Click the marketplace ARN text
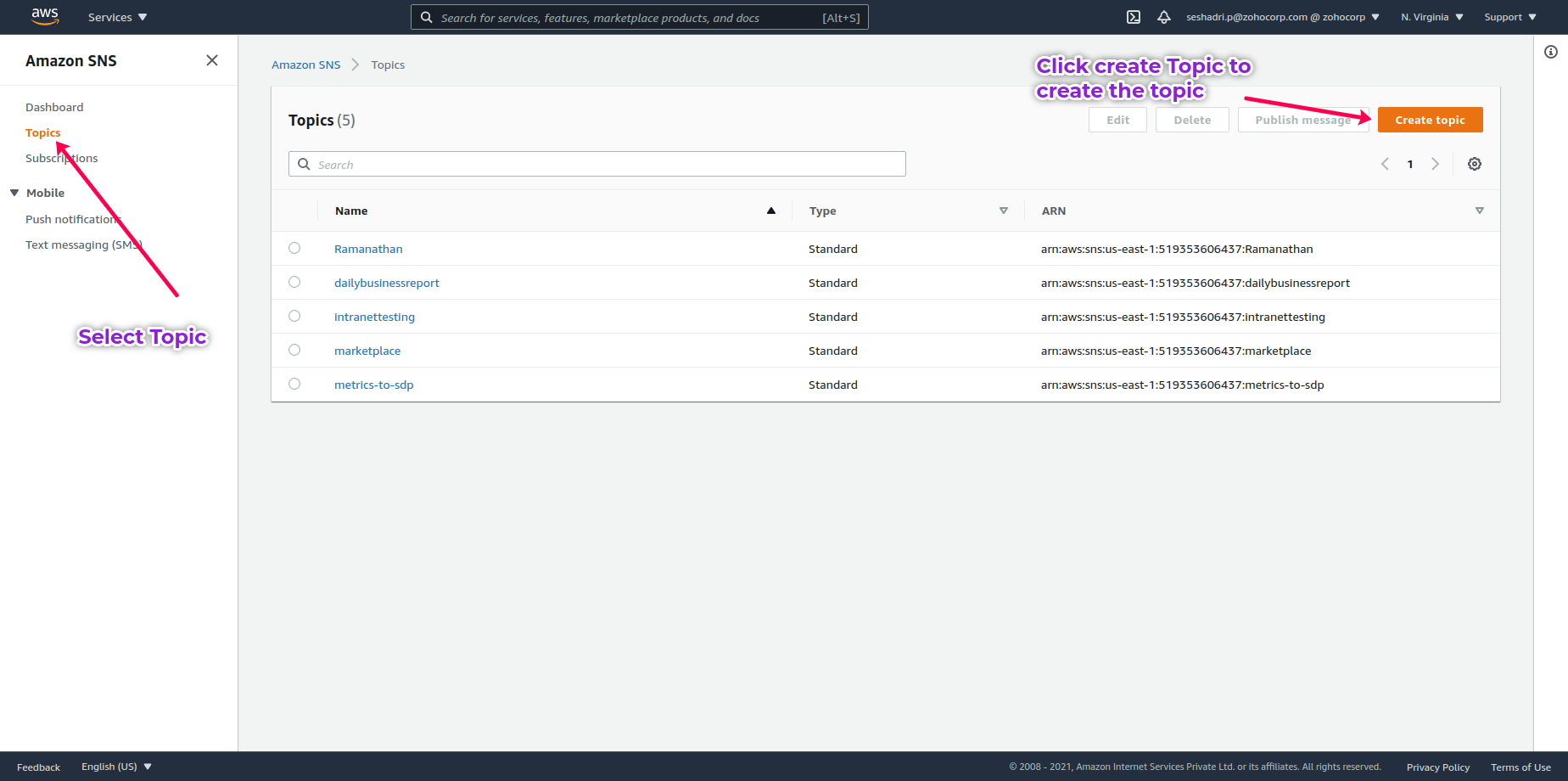Image resolution: width=1568 pixels, height=781 pixels. (x=1176, y=351)
